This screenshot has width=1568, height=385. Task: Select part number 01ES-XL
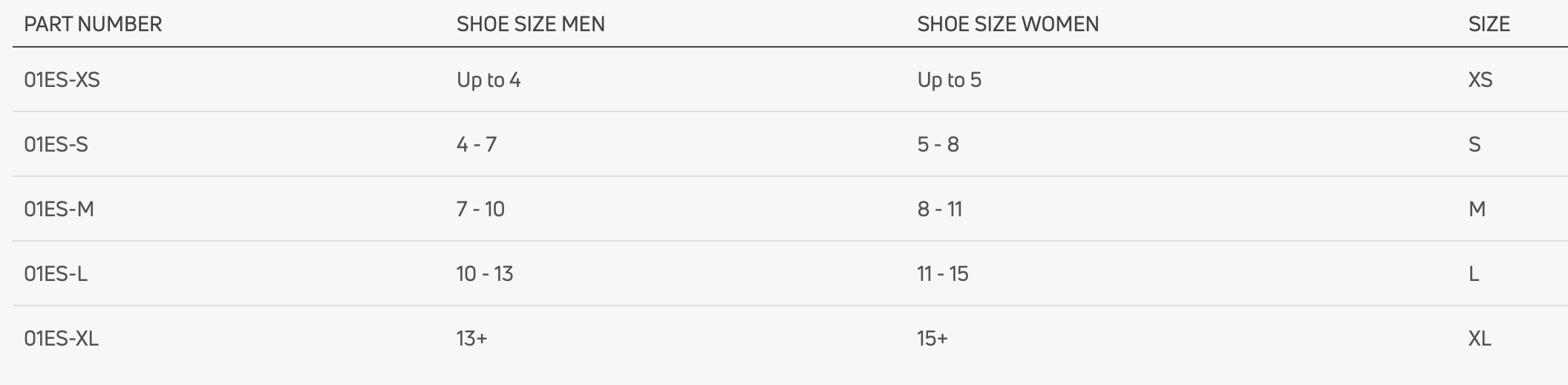[x=61, y=338]
